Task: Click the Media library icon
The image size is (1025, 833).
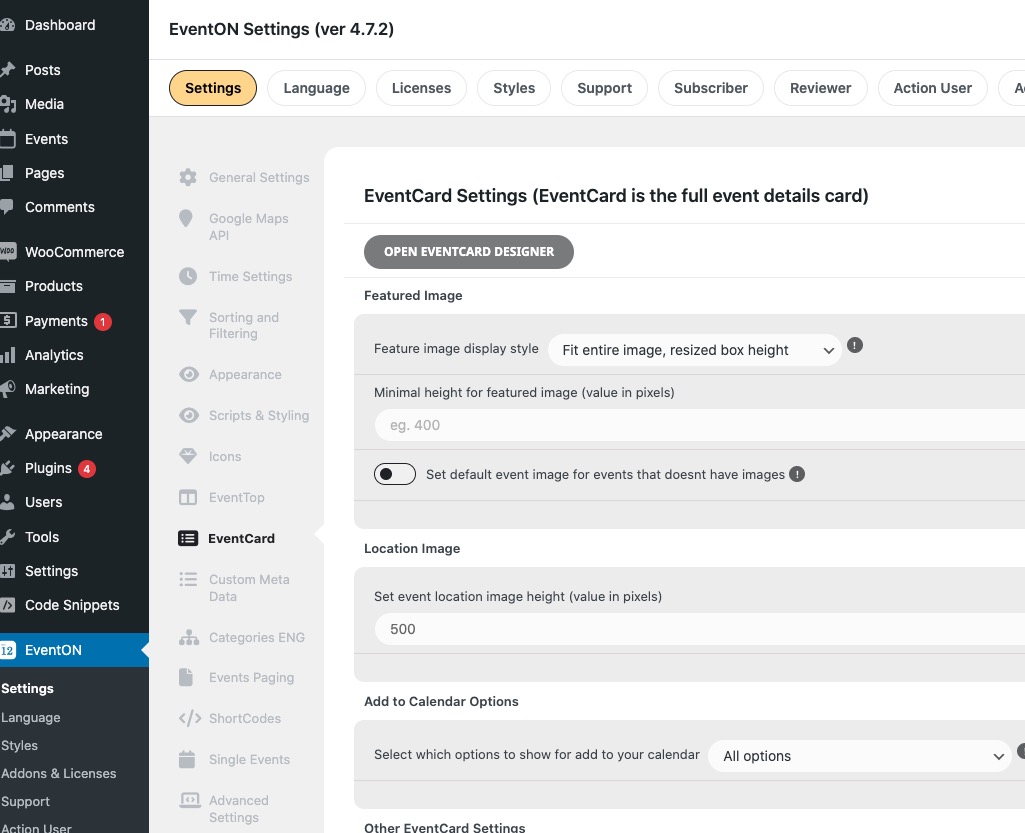Action: click(x=7, y=104)
